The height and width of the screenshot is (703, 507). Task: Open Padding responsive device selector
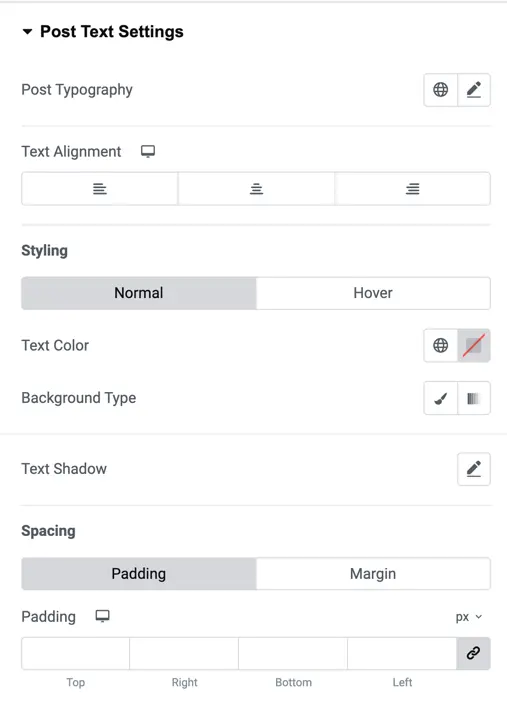[x=103, y=616]
